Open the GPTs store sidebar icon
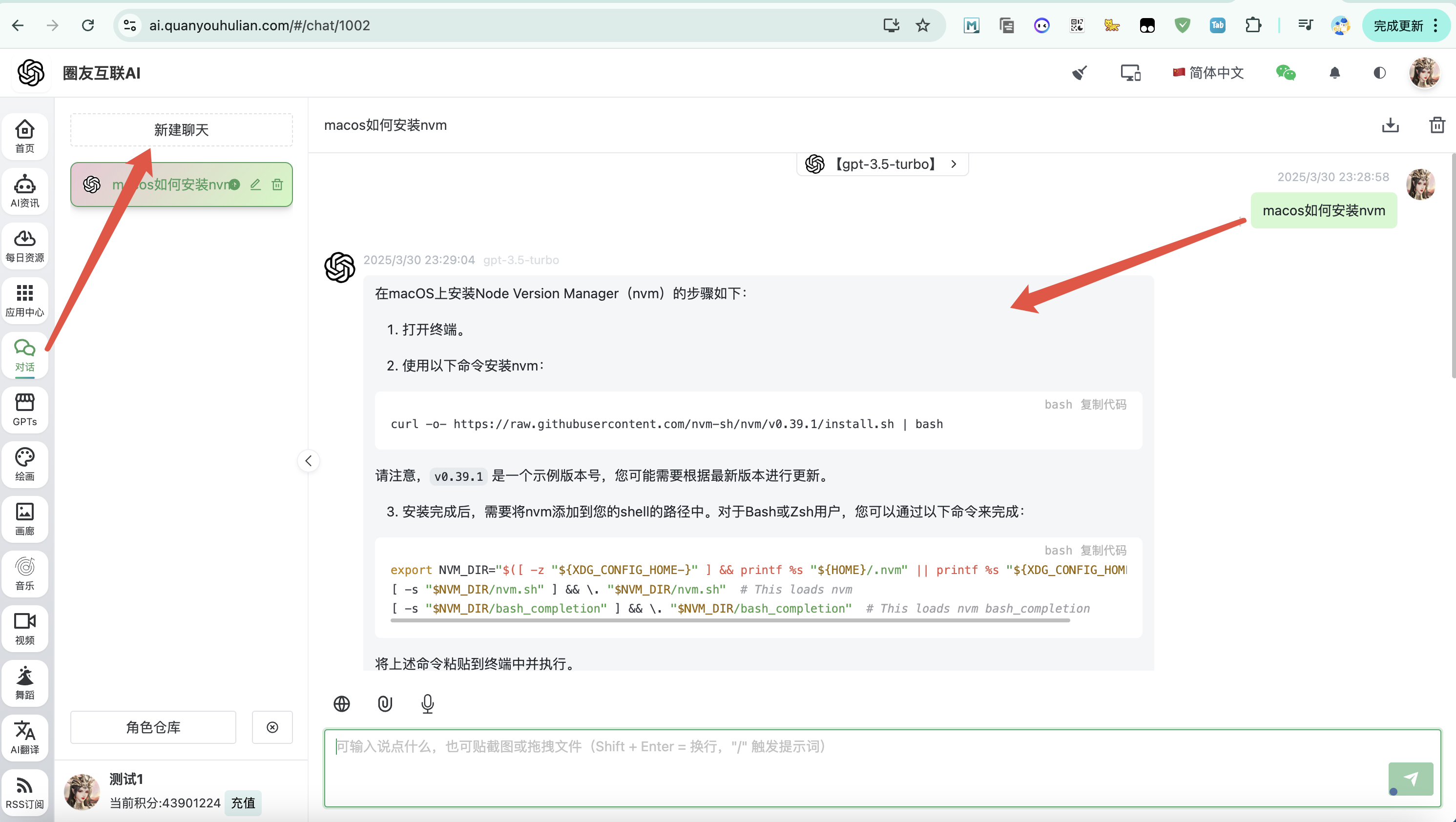The image size is (1456, 822). tap(24, 410)
